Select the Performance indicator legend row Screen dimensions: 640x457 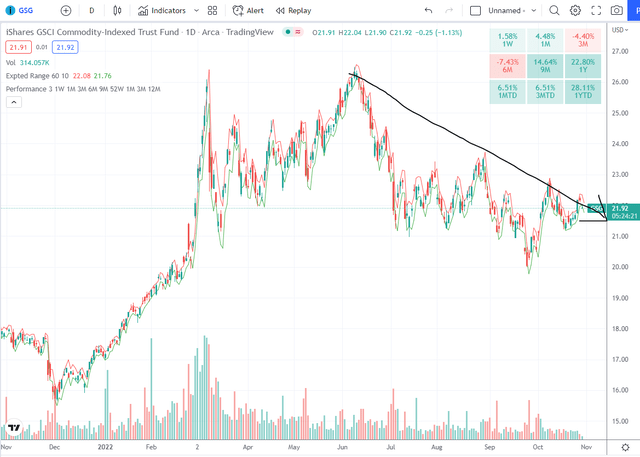[83, 89]
